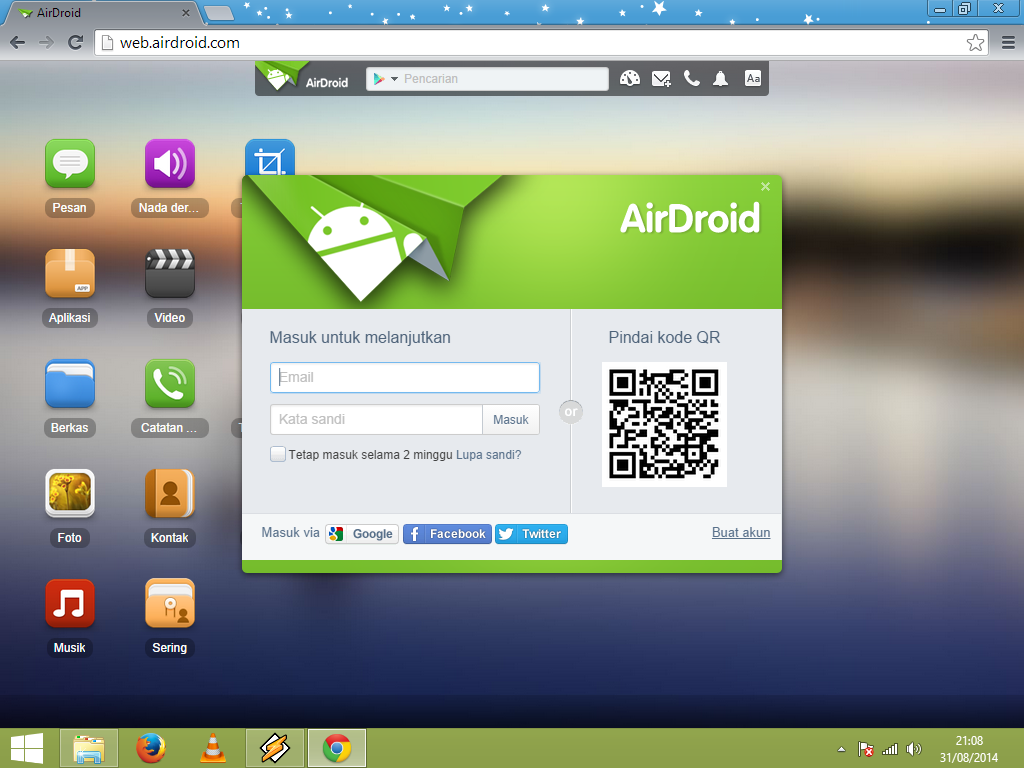Bookmark the page with star icon
This screenshot has height=768, width=1024.
tap(975, 42)
